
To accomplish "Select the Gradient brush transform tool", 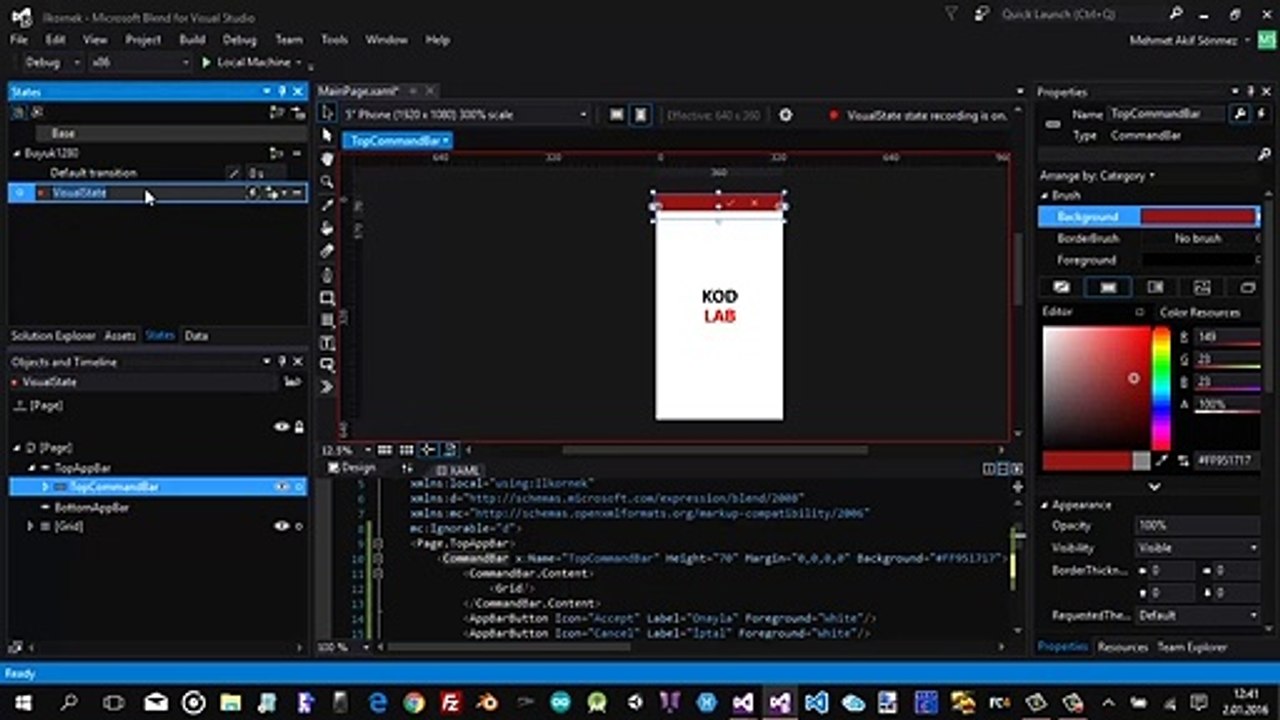I will 327,251.
